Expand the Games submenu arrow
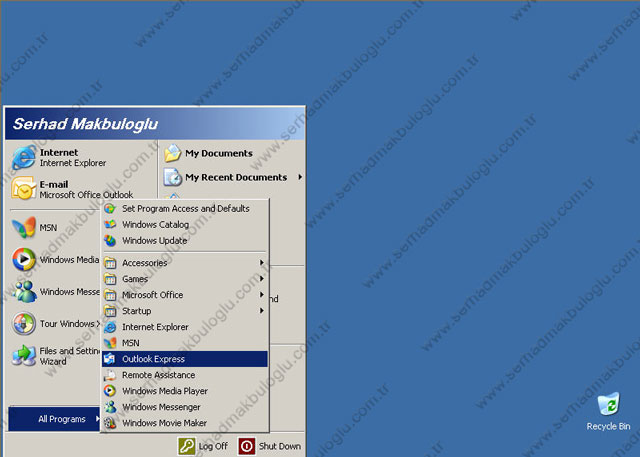 [x=262, y=279]
